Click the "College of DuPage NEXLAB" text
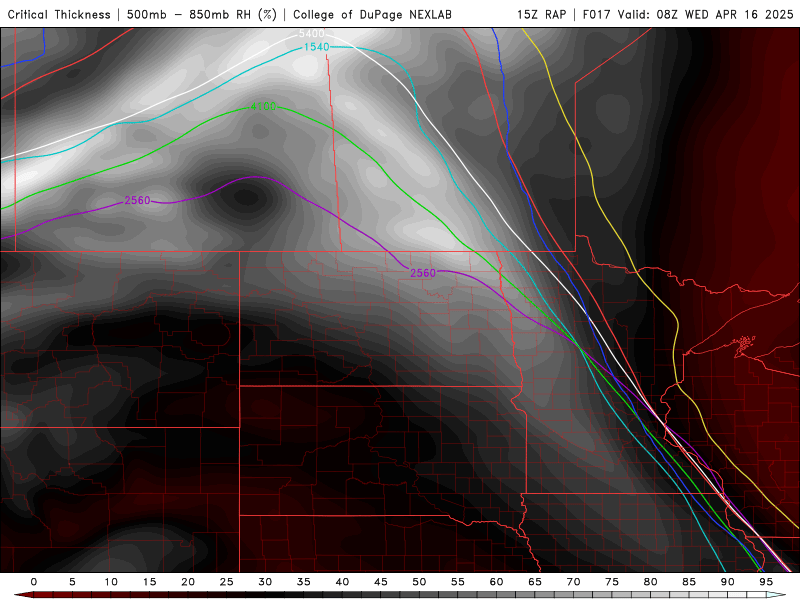This screenshot has width=800, height=600. (372, 14)
